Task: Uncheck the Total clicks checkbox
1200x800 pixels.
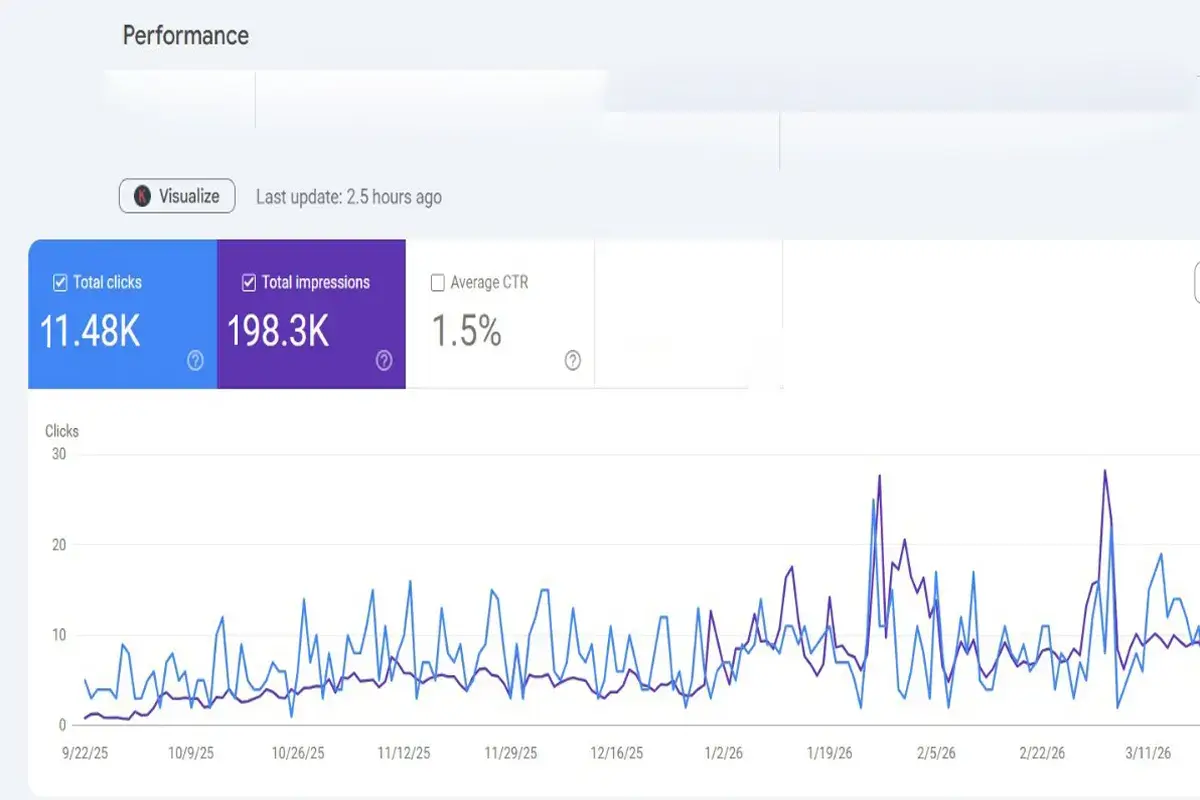Action: coord(60,283)
